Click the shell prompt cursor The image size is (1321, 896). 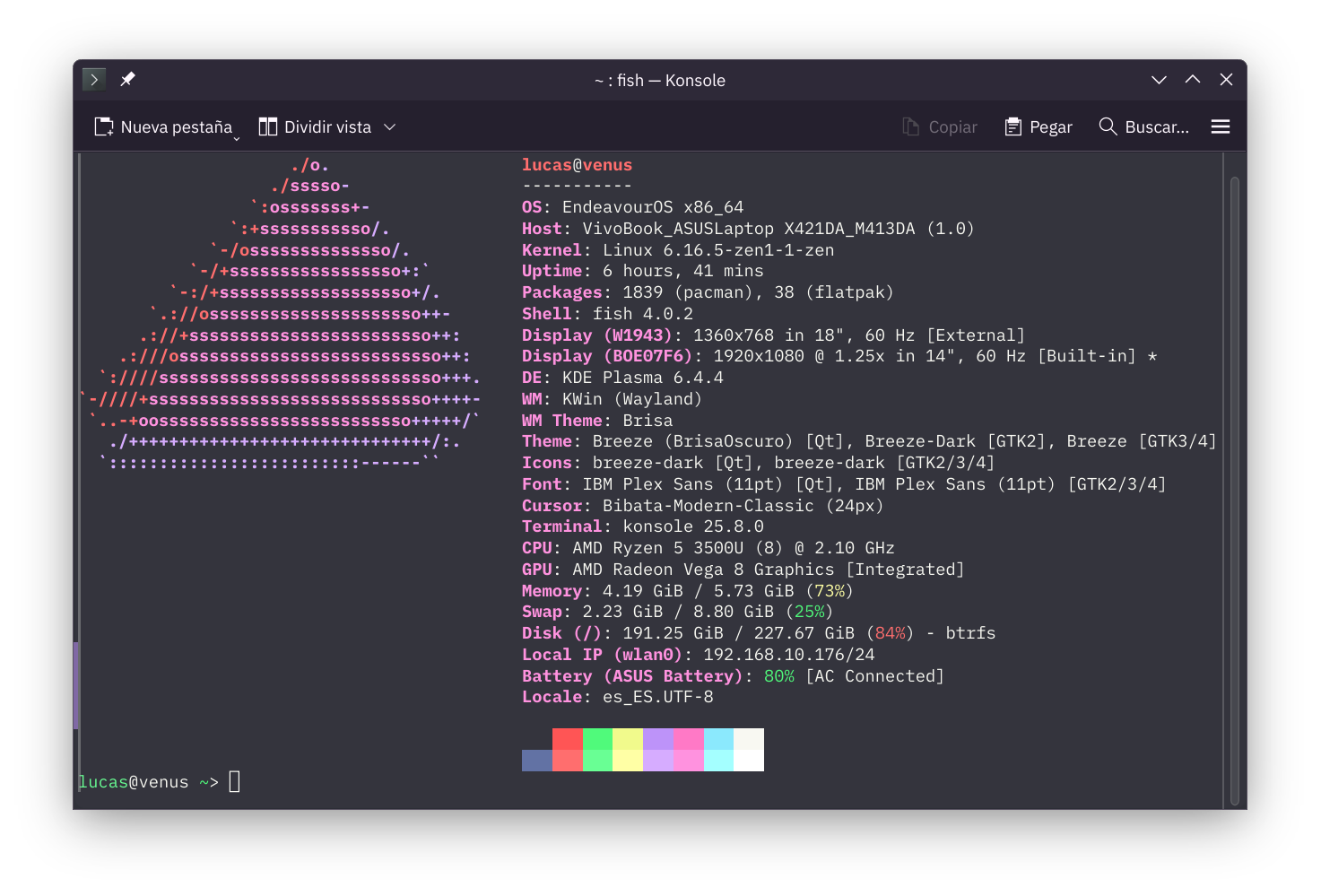234,782
